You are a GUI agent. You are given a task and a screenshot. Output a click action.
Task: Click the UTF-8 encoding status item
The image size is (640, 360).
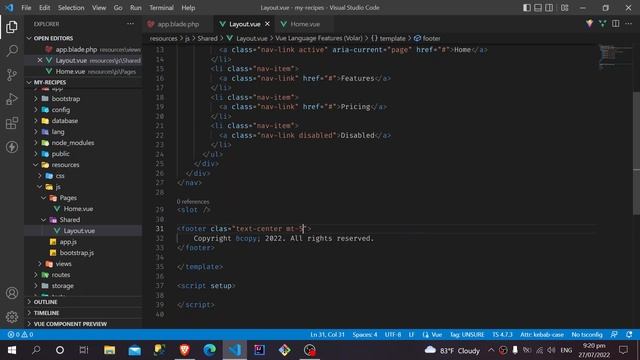pyautogui.click(x=393, y=334)
